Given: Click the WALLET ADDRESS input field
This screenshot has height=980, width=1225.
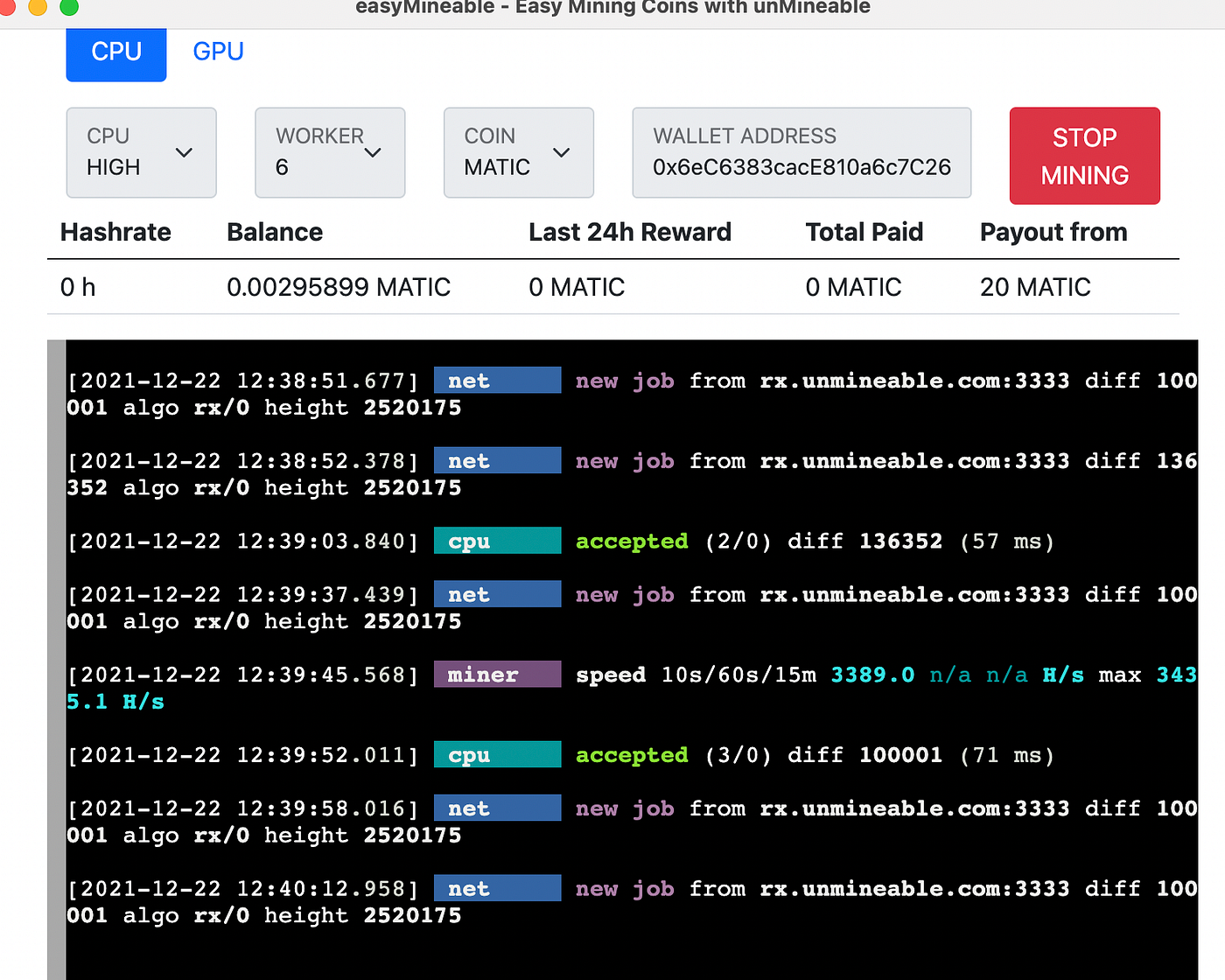Looking at the screenshot, I should (801, 152).
